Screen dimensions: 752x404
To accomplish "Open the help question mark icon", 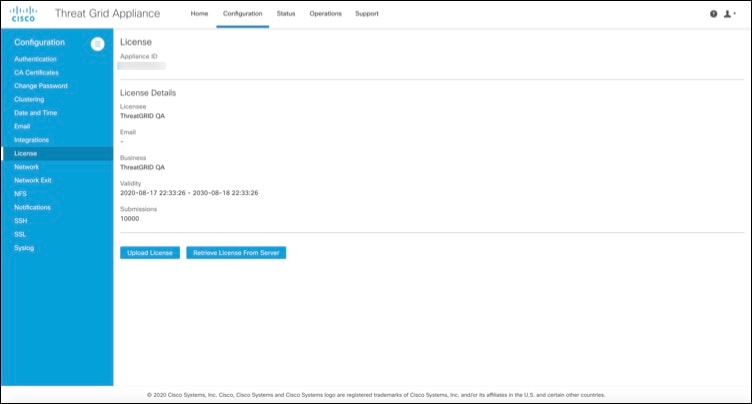I will (x=714, y=14).
